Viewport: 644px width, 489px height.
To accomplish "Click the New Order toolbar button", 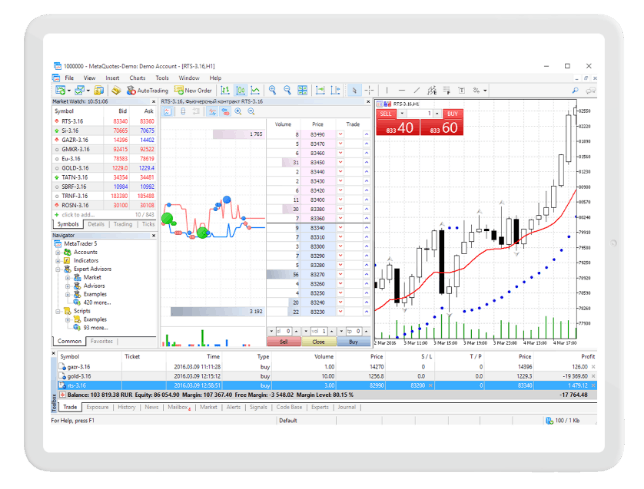I will point(193,90).
